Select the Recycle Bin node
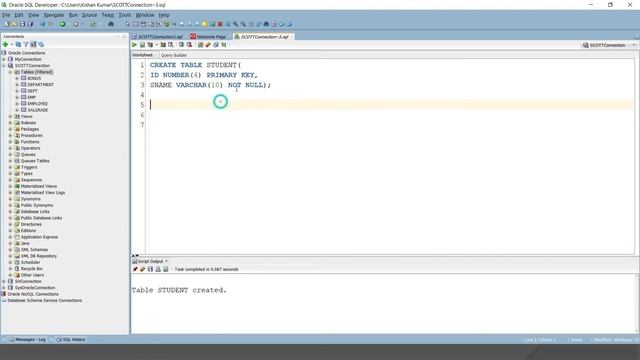 point(31,269)
